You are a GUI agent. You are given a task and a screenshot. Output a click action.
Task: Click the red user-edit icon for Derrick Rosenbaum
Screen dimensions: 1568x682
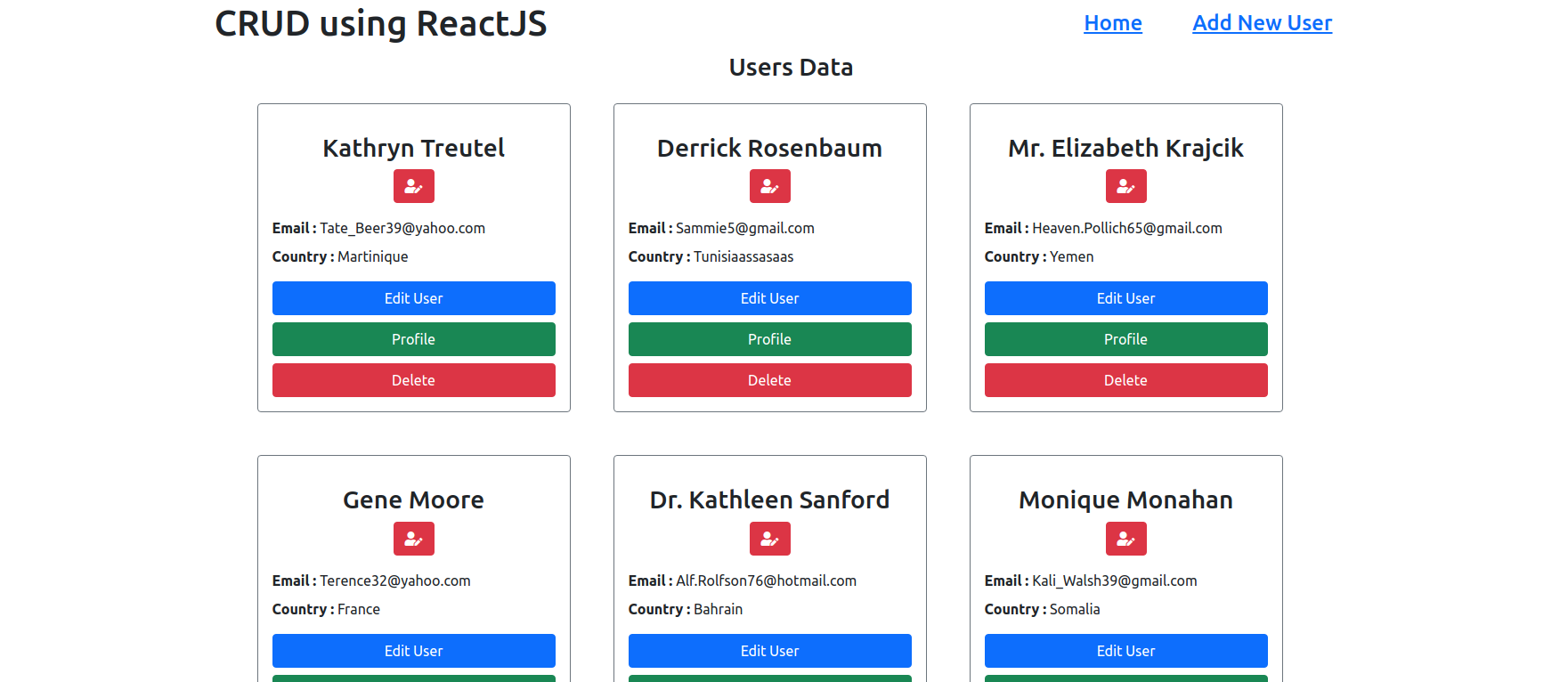click(x=770, y=186)
